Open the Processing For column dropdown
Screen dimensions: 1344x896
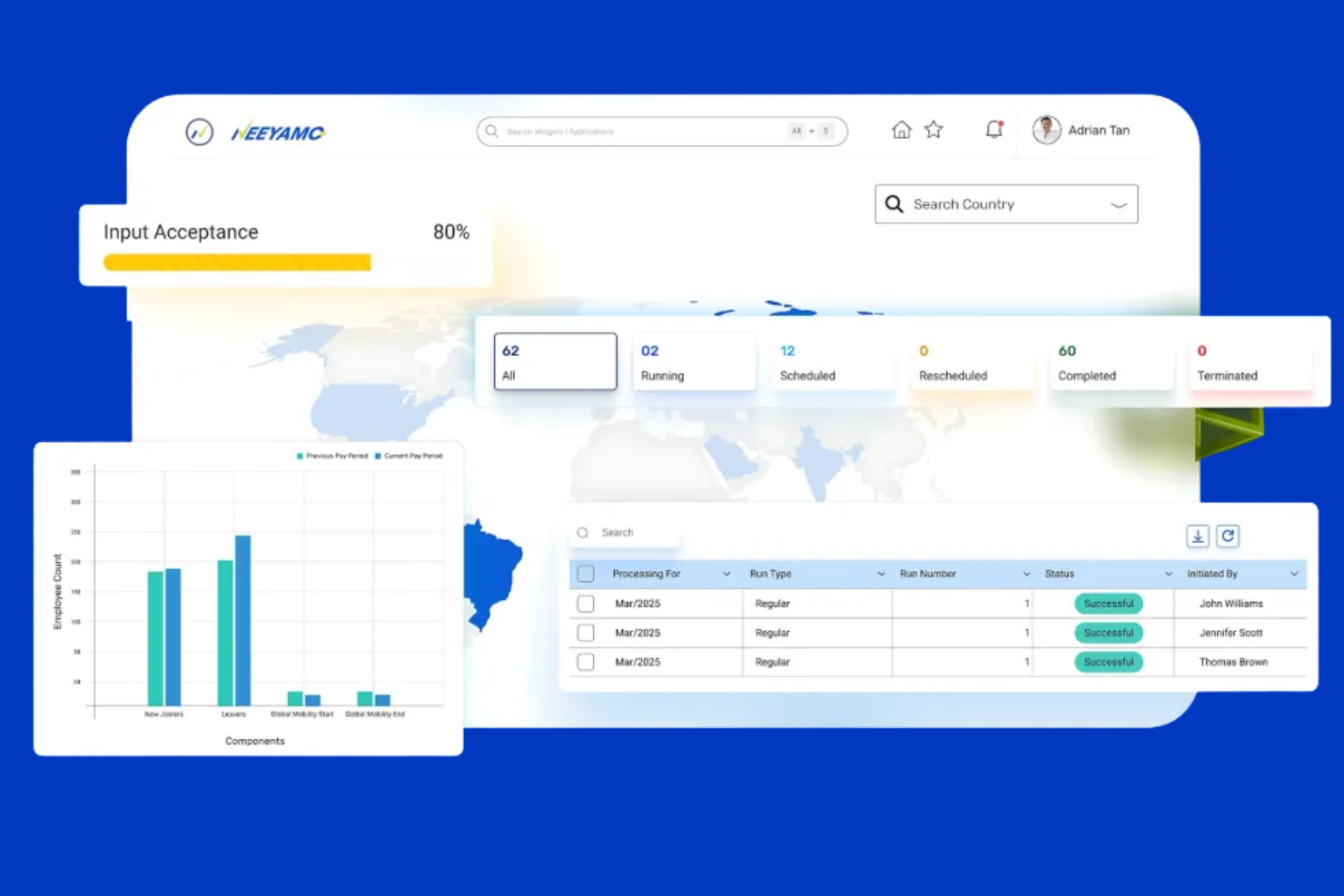coord(726,574)
